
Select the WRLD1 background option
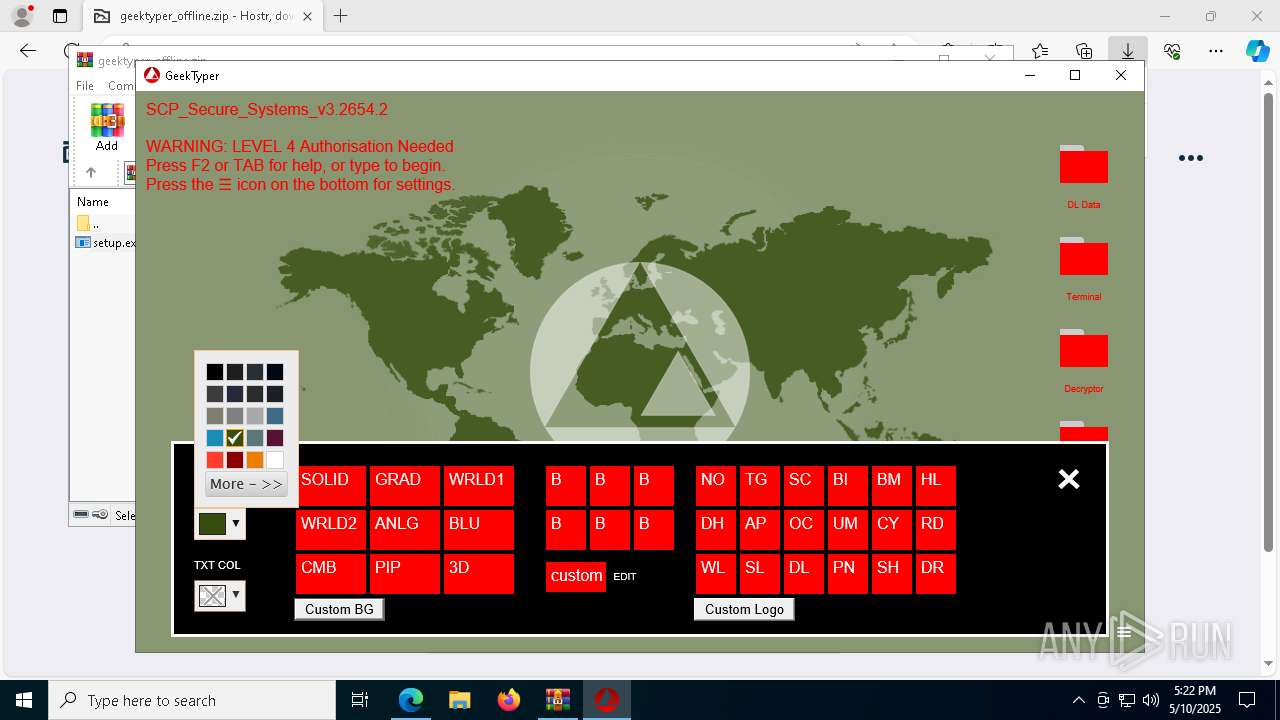coord(479,485)
